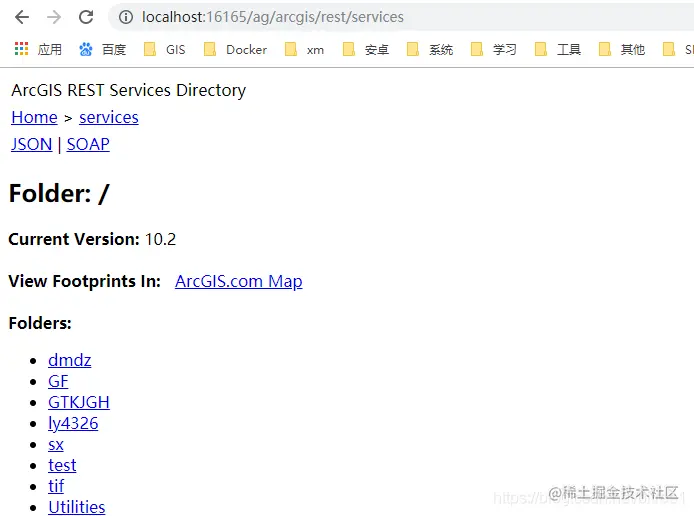Open the test folder

(x=62, y=465)
